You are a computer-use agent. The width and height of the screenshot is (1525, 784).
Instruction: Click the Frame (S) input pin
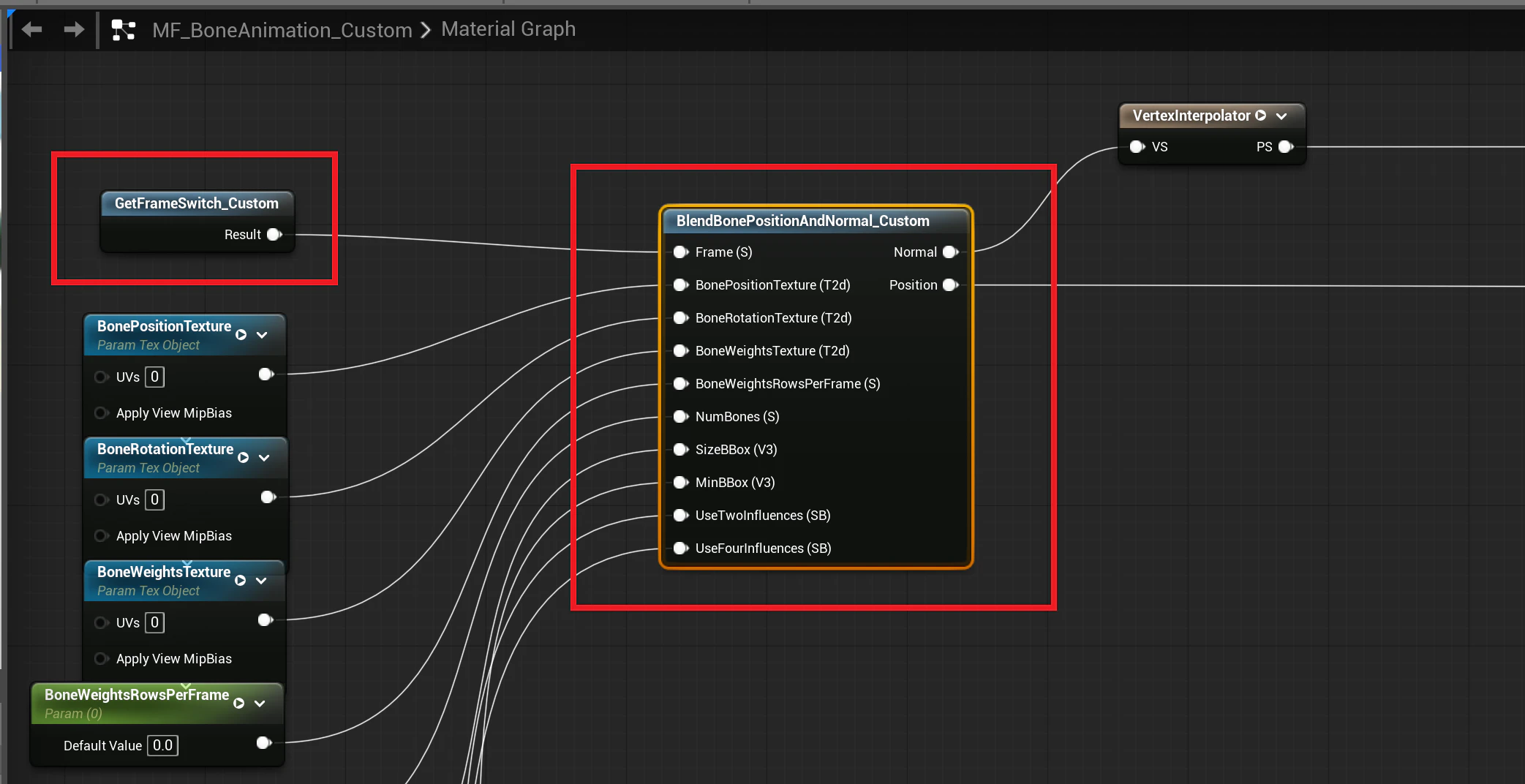[x=681, y=252]
